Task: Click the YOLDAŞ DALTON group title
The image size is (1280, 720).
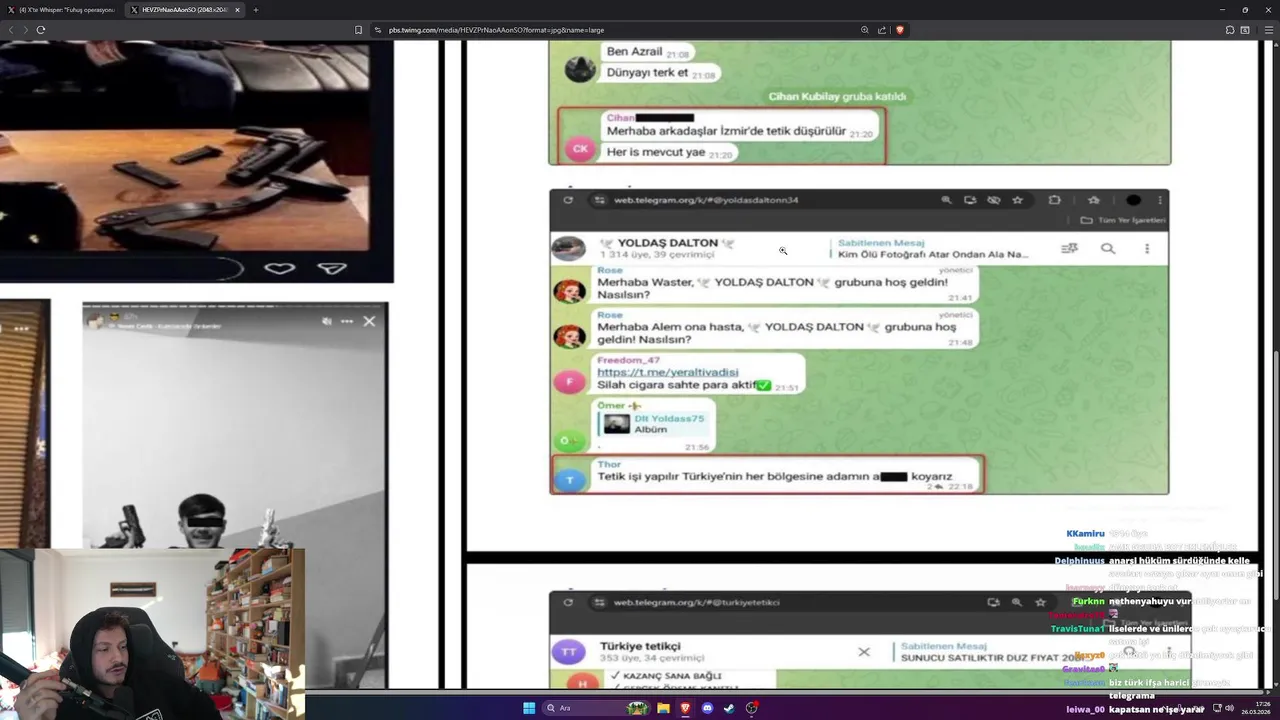Action: point(667,243)
